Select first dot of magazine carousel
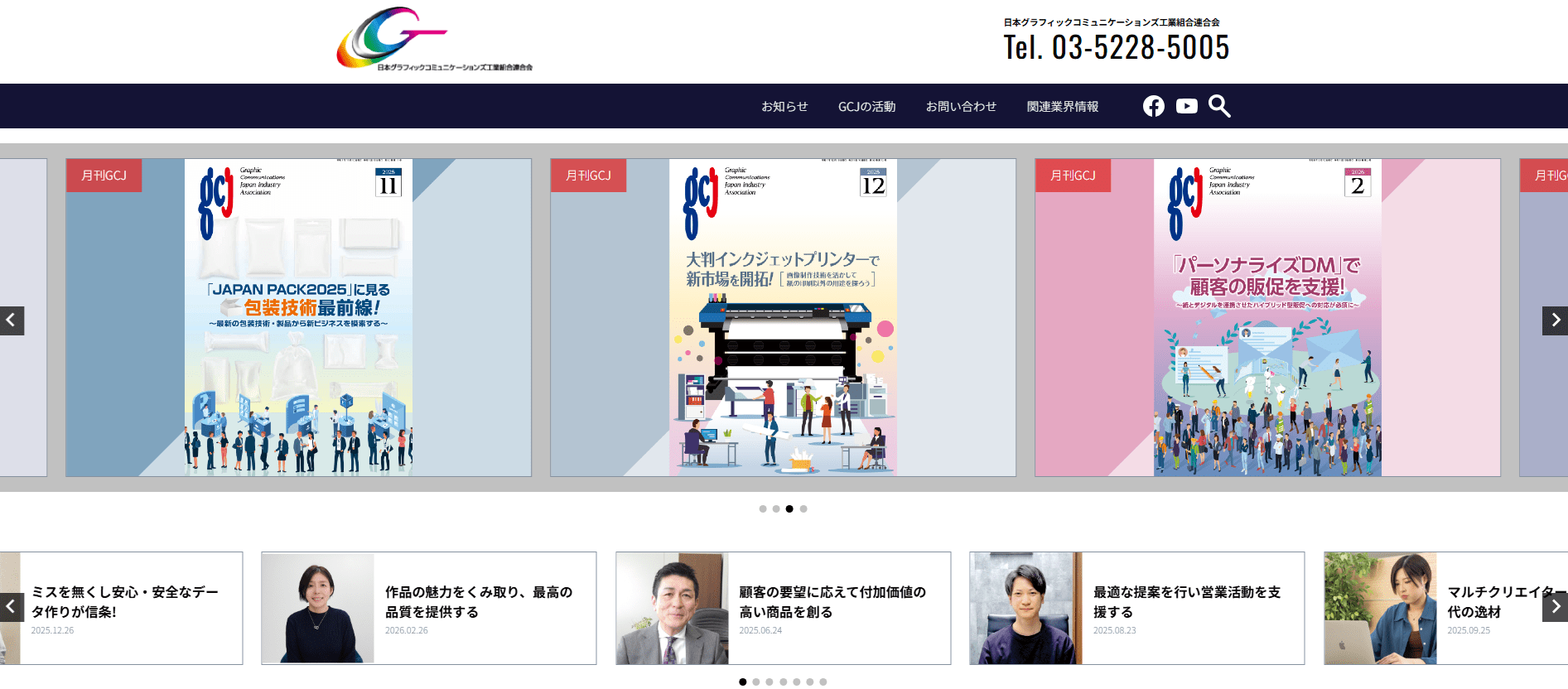Image resolution: width=1568 pixels, height=689 pixels. pyautogui.click(x=763, y=509)
